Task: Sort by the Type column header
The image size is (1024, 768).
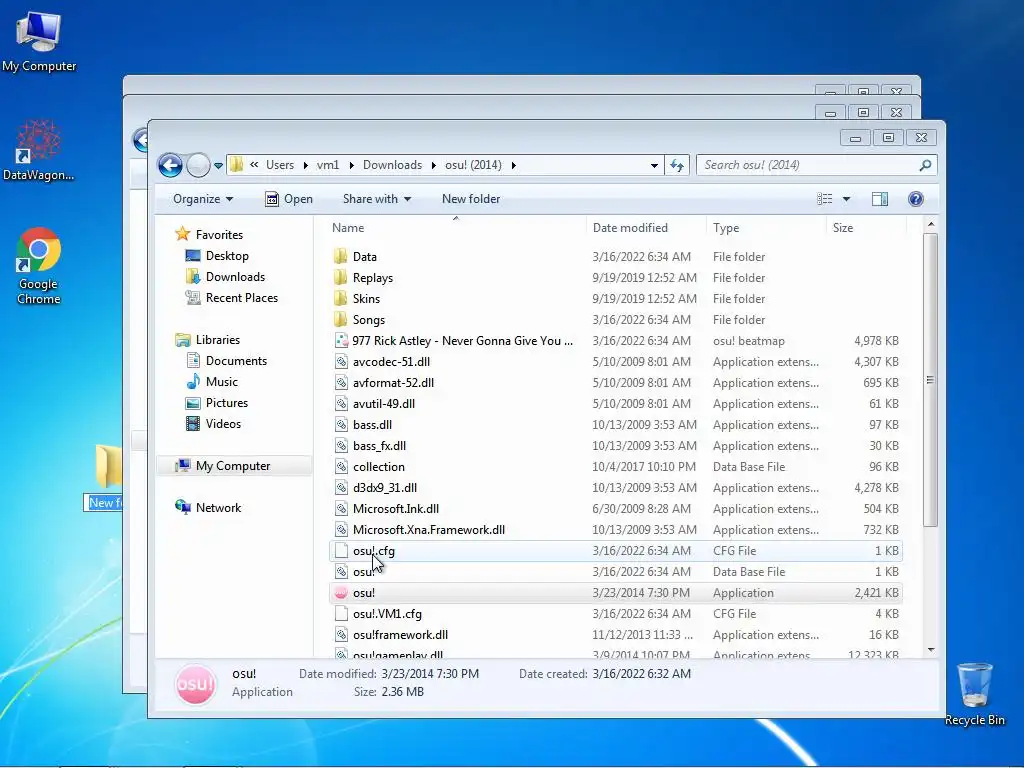Action: (726, 228)
